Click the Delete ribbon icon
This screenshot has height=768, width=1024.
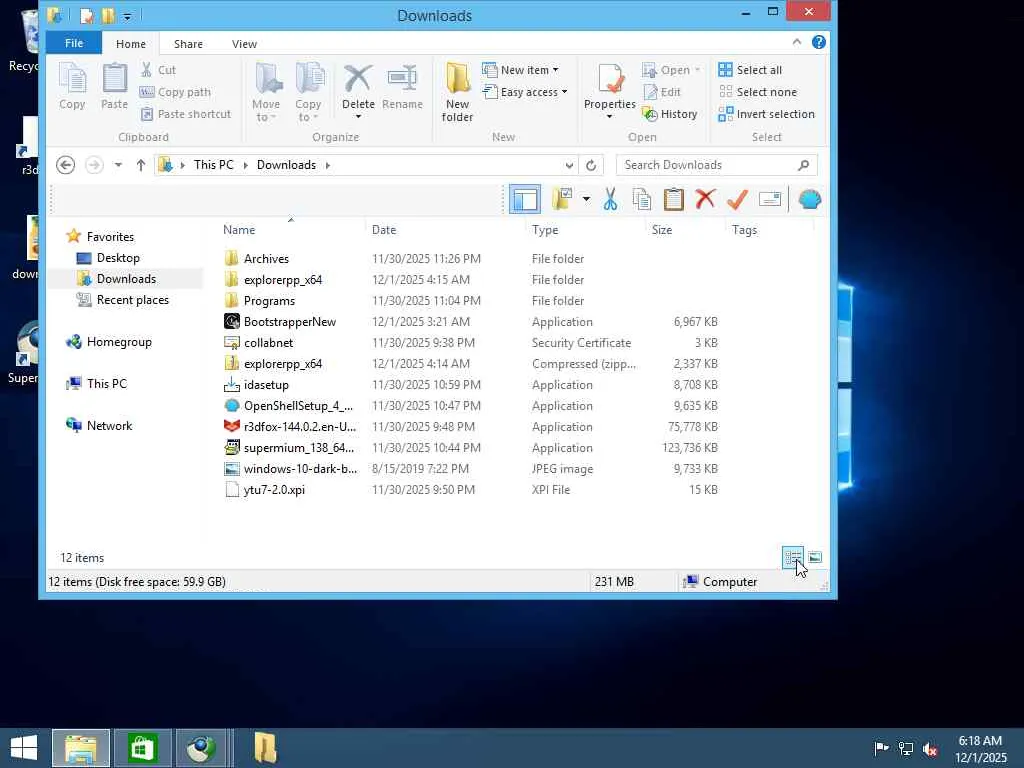click(x=358, y=80)
